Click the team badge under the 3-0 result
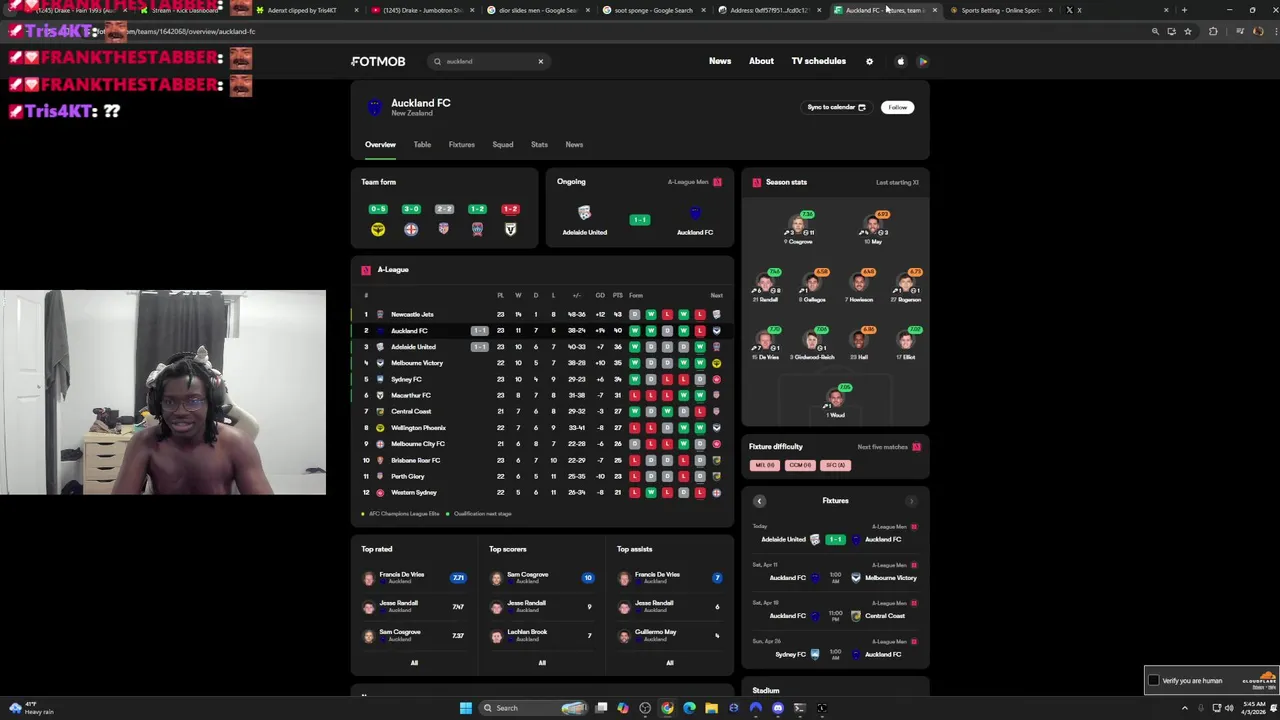Viewport: 1280px width, 720px height. [x=411, y=229]
